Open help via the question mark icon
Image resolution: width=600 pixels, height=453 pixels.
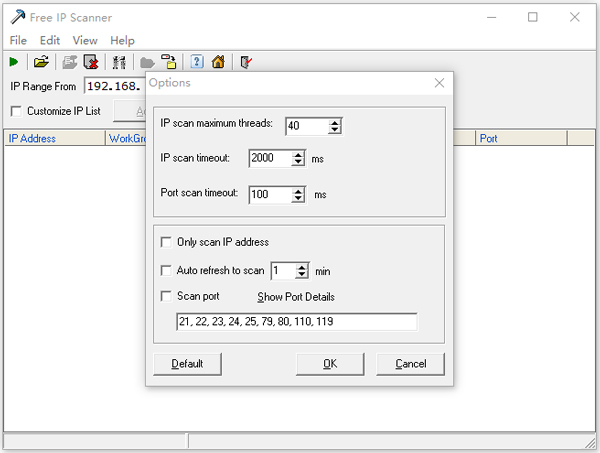pyautogui.click(x=197, y=62)
